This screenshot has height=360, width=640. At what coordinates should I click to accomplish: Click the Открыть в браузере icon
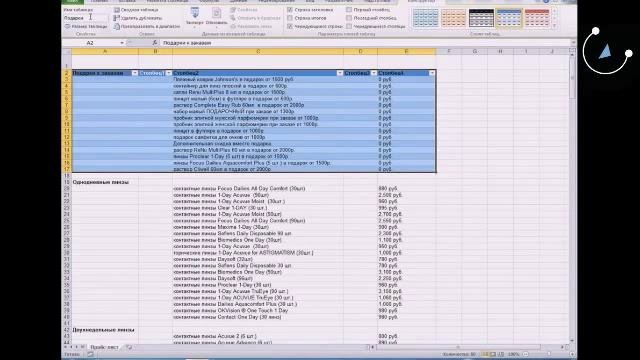233,18
